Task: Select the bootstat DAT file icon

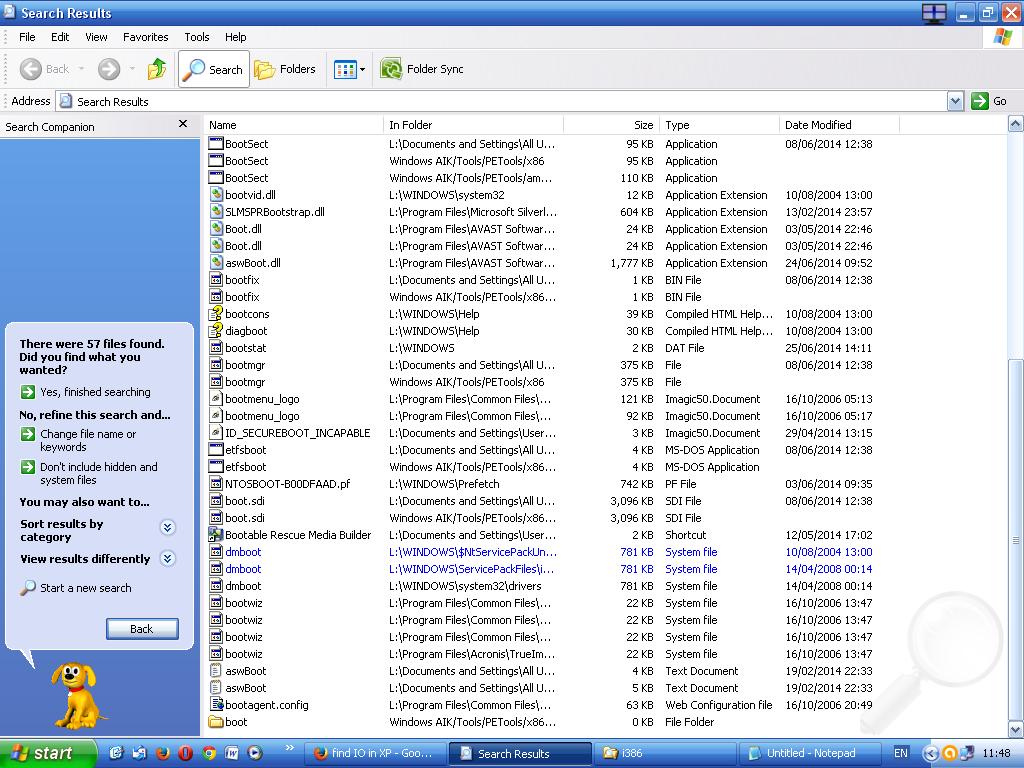Action: [216, 347]
